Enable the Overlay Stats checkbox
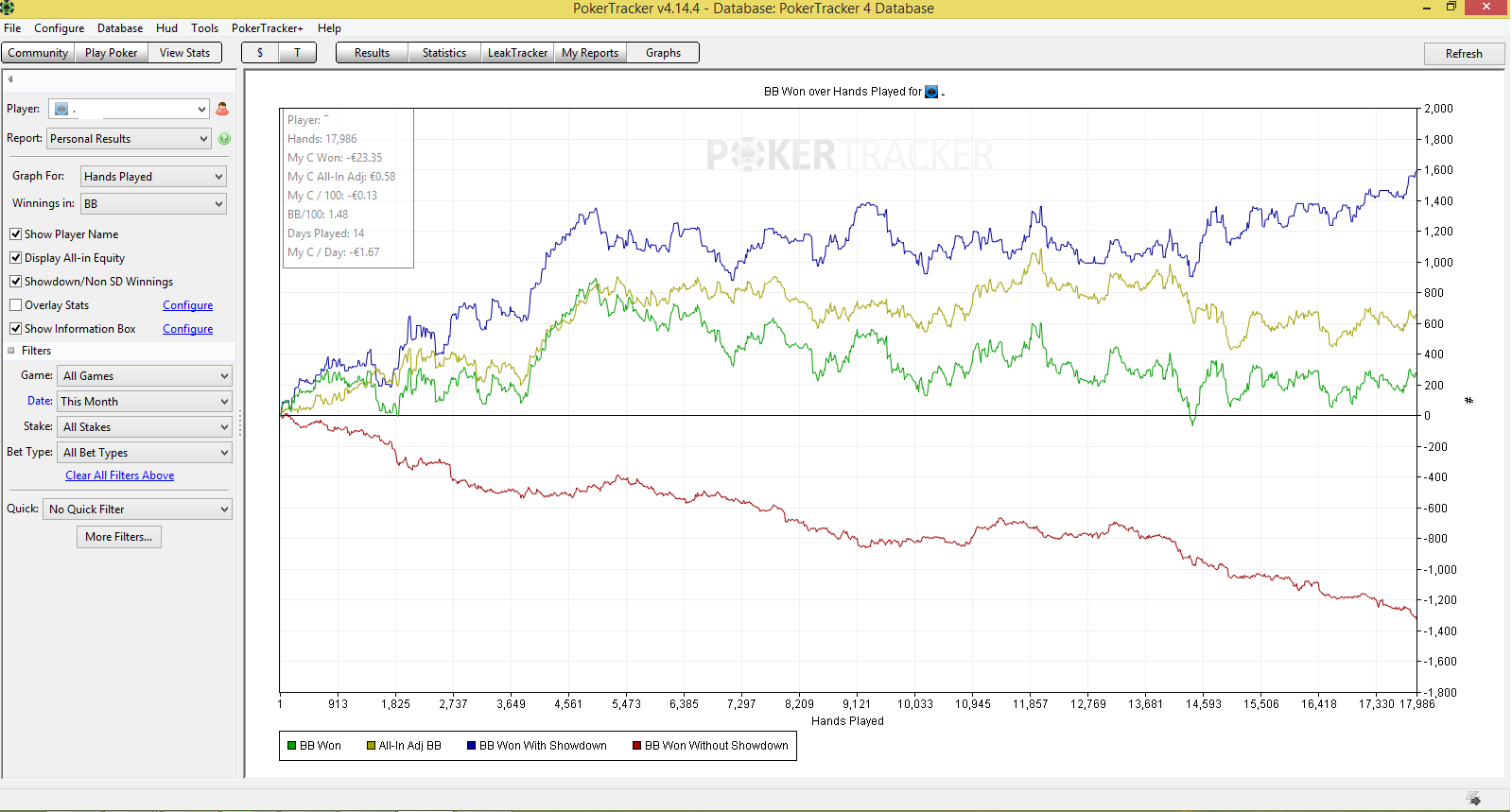Screen dimensions: 1512x812 15,304
